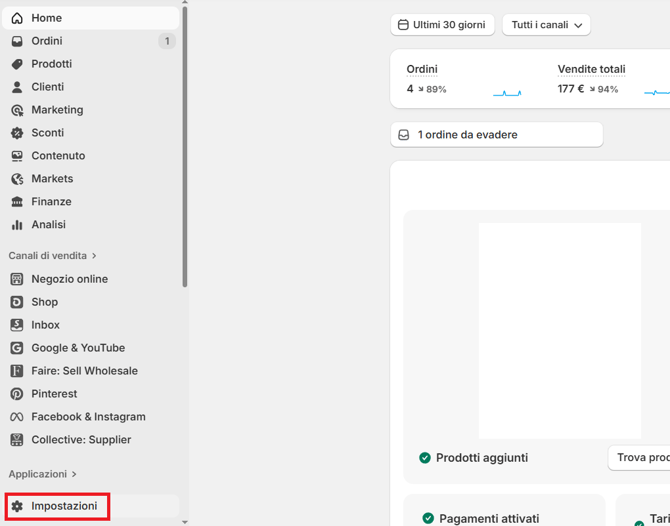Click the Google & YouTube icon
The width and height of the screenshot is (670, 526).
click(x=17, y=348)
